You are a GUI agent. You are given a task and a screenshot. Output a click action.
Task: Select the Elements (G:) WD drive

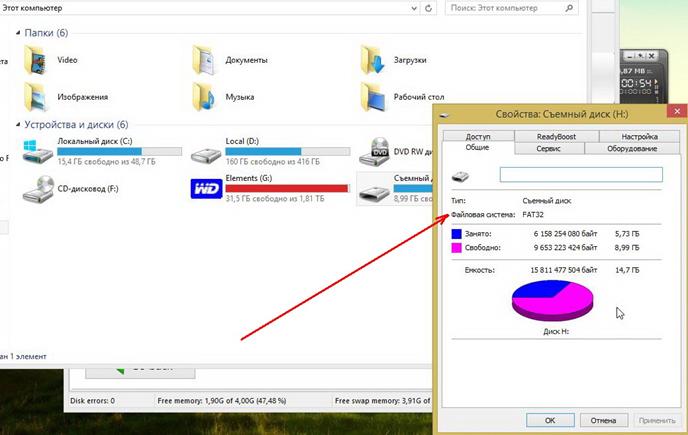coord(206,187)
